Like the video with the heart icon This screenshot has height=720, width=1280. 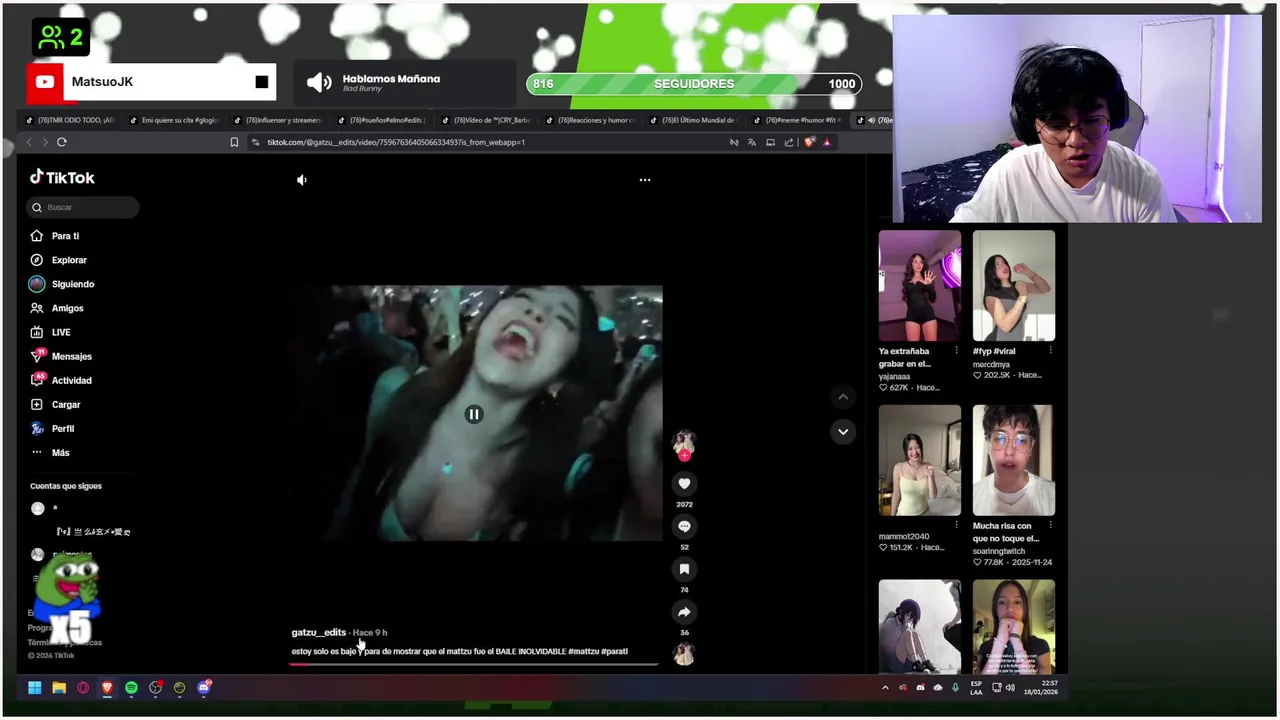point(684,484)
